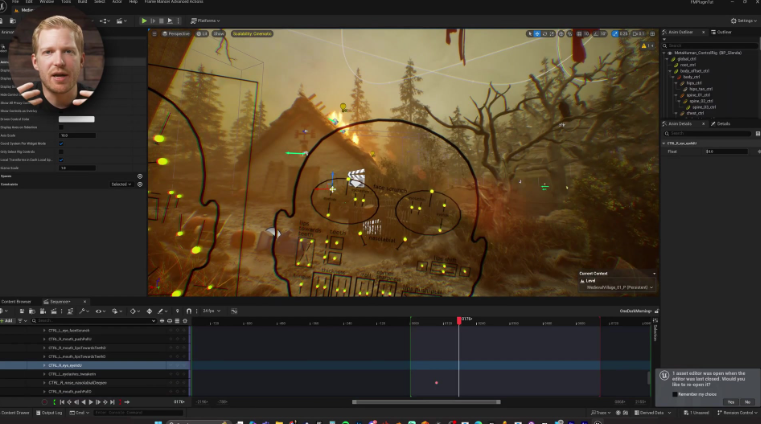761x424 pixels.
Task: Open the Platforms dropdown
Action: pos(205,21)
